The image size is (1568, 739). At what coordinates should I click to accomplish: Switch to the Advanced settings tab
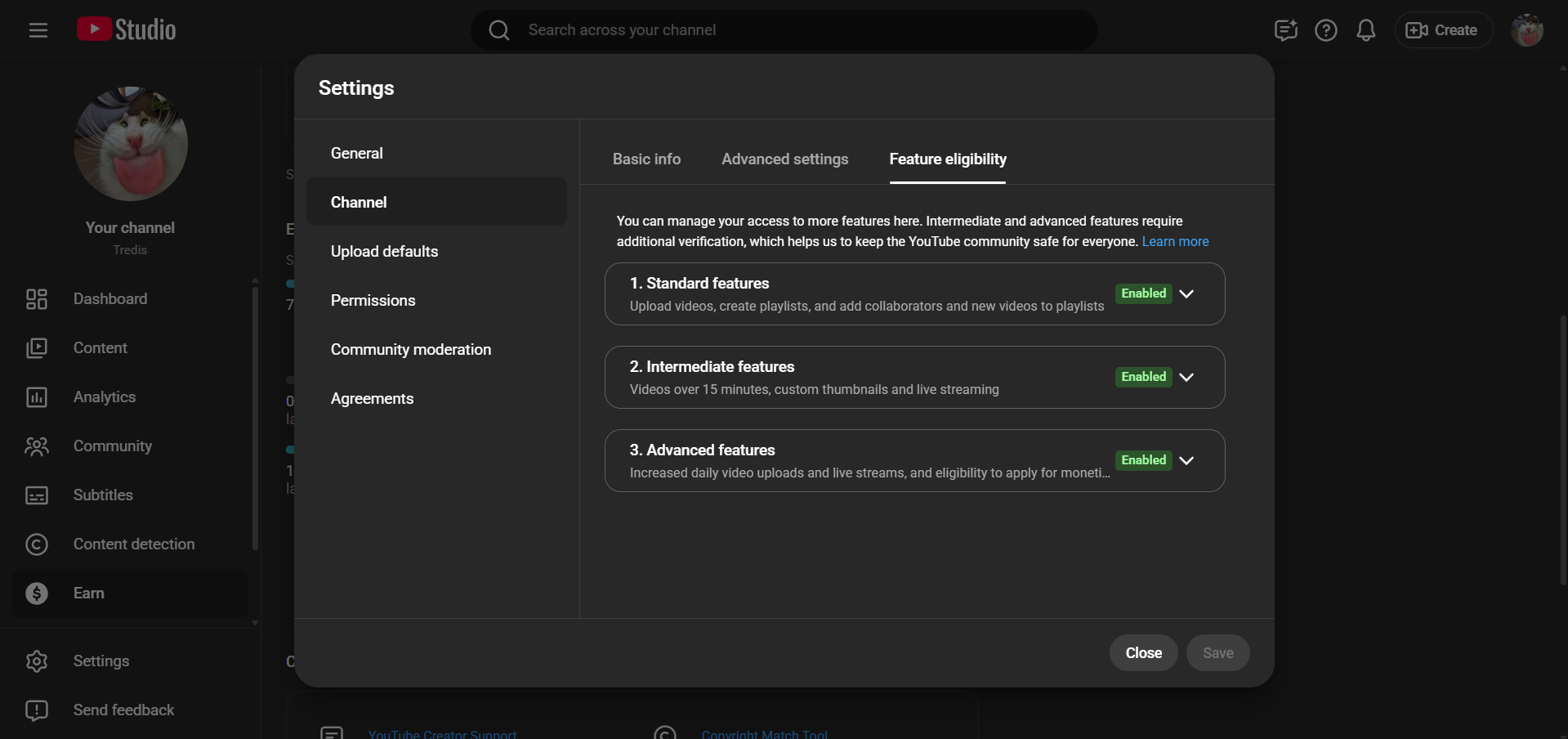coord(784,159)
